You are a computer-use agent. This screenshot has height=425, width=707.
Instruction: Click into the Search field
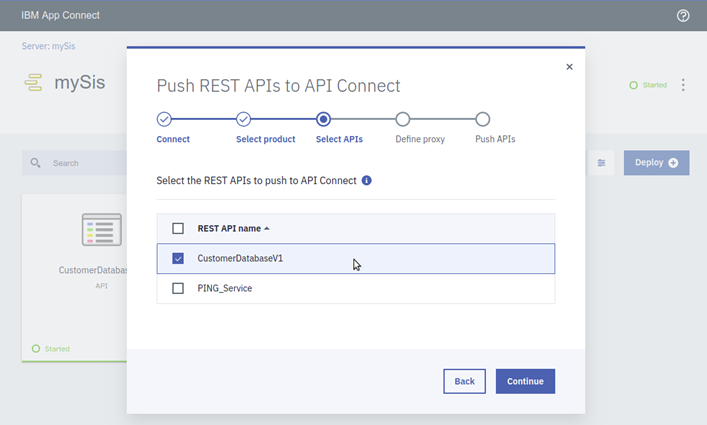74,163
